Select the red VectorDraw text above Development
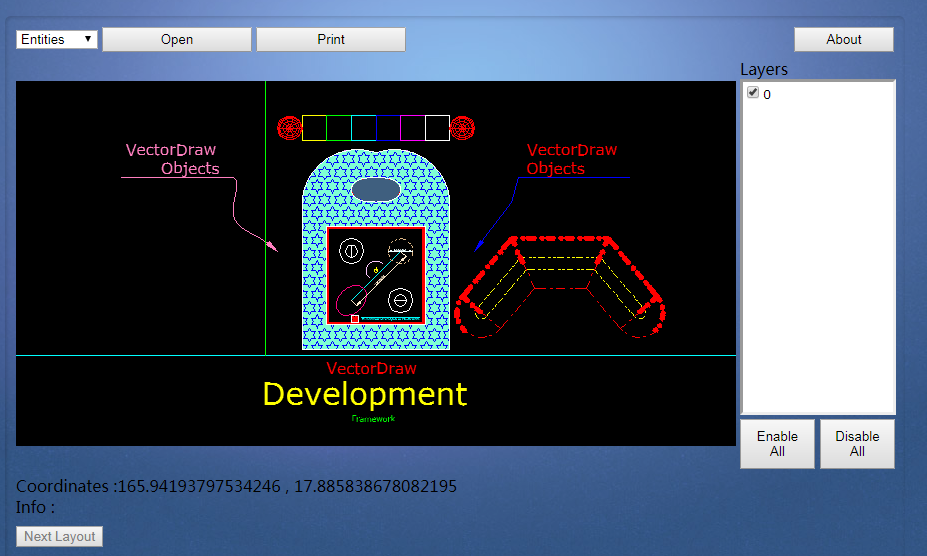This screenshot has height=556, width=927. [x=371, y=368]
